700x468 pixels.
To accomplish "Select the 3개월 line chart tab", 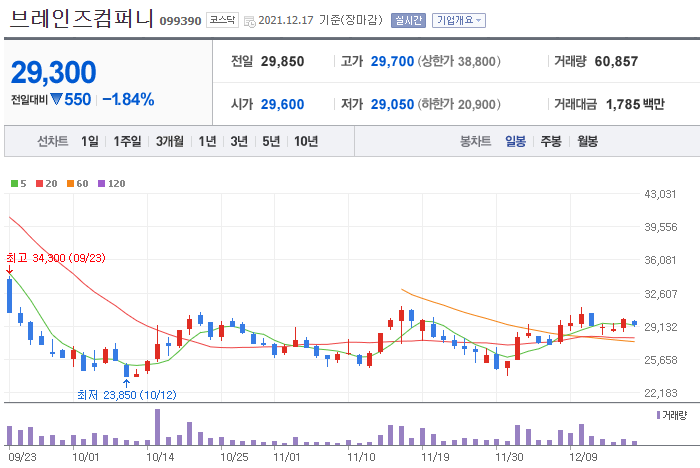I will 170,142.
